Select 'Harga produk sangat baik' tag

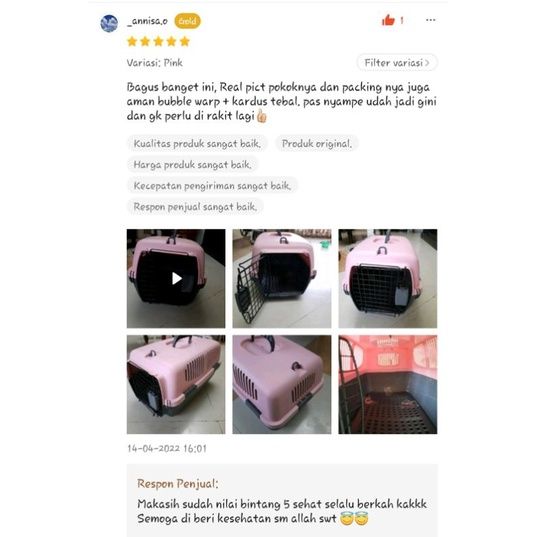click(192, 165)
